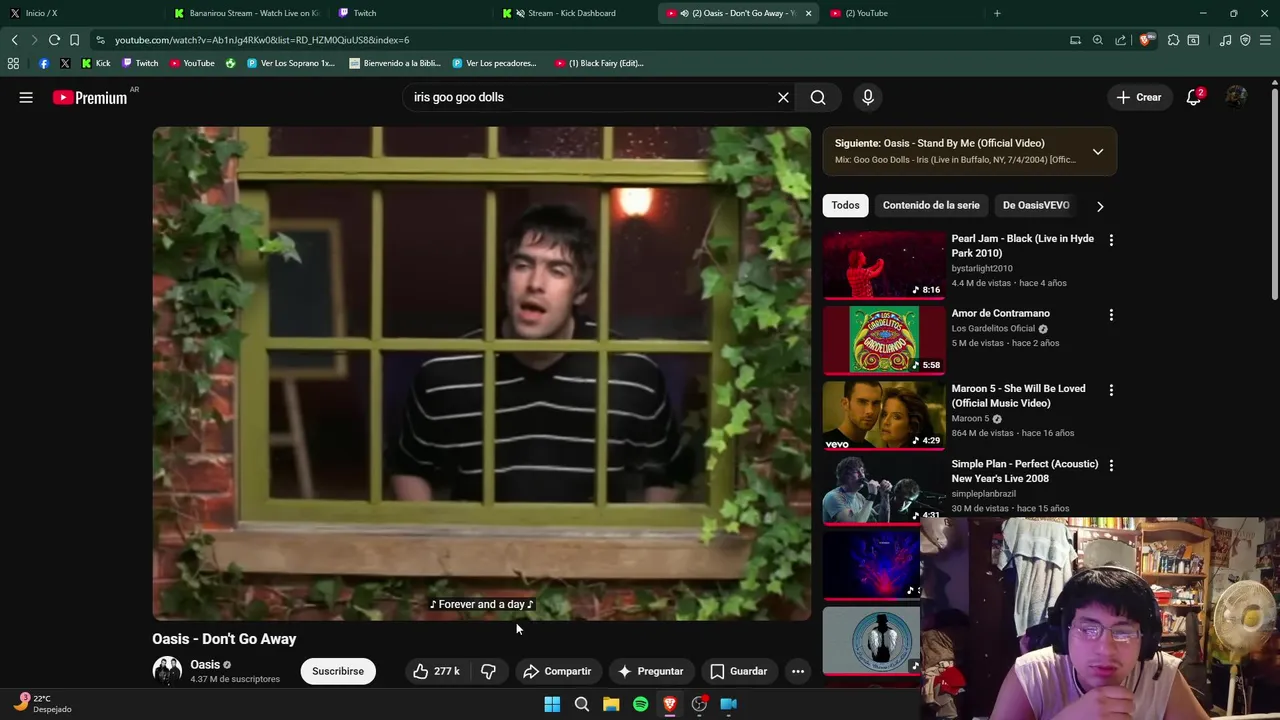This screenshot has height=720, width=1280.
Task: Show more filter chips with the arrow
Action: 1100,206
